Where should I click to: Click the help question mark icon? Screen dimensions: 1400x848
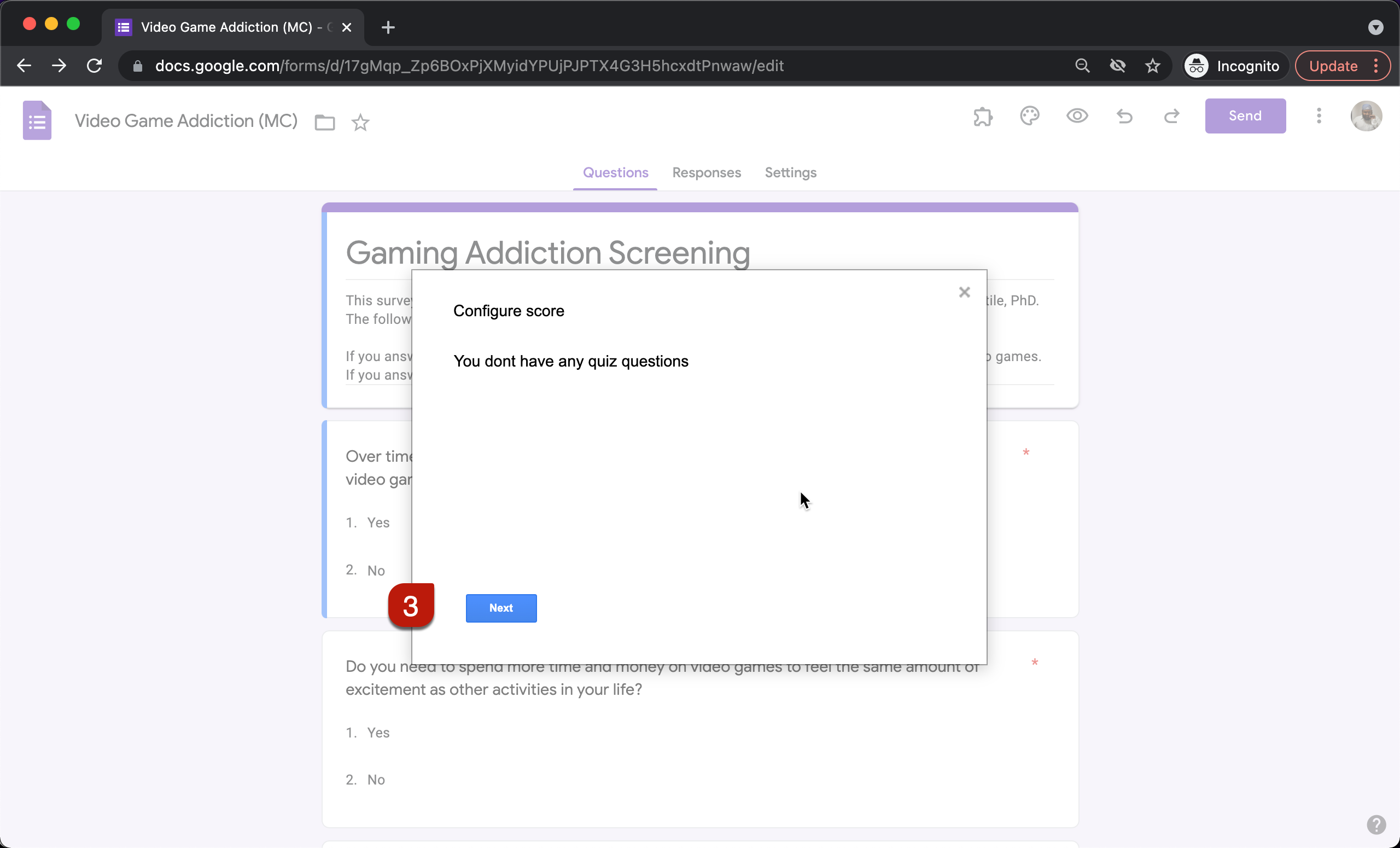[1375, 824]
